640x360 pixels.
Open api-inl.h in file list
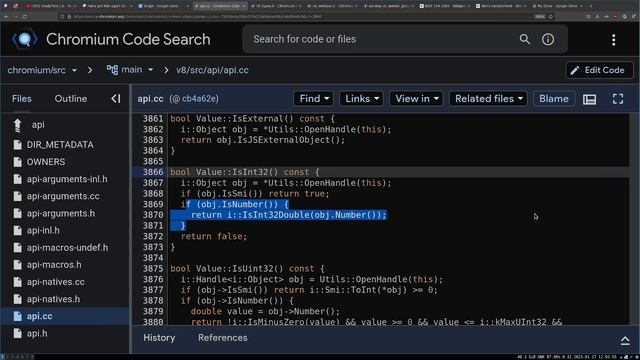(x=43, y=231)
